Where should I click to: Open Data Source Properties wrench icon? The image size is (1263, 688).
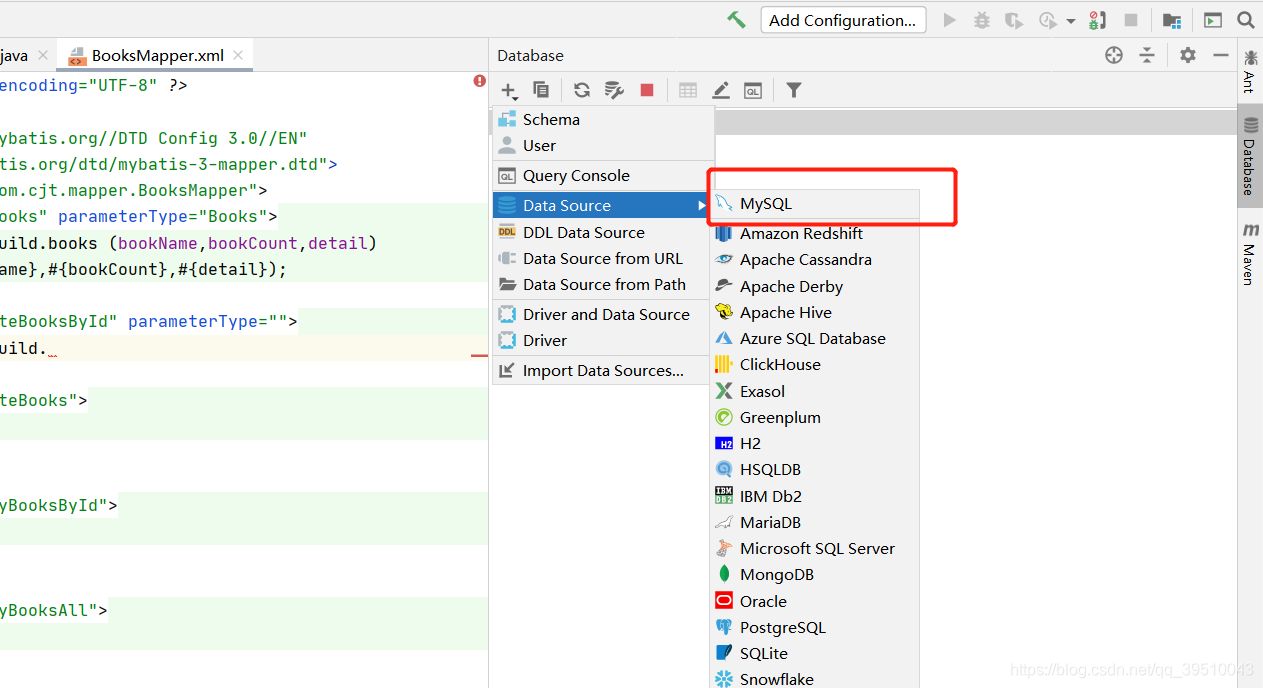point(614,90)
